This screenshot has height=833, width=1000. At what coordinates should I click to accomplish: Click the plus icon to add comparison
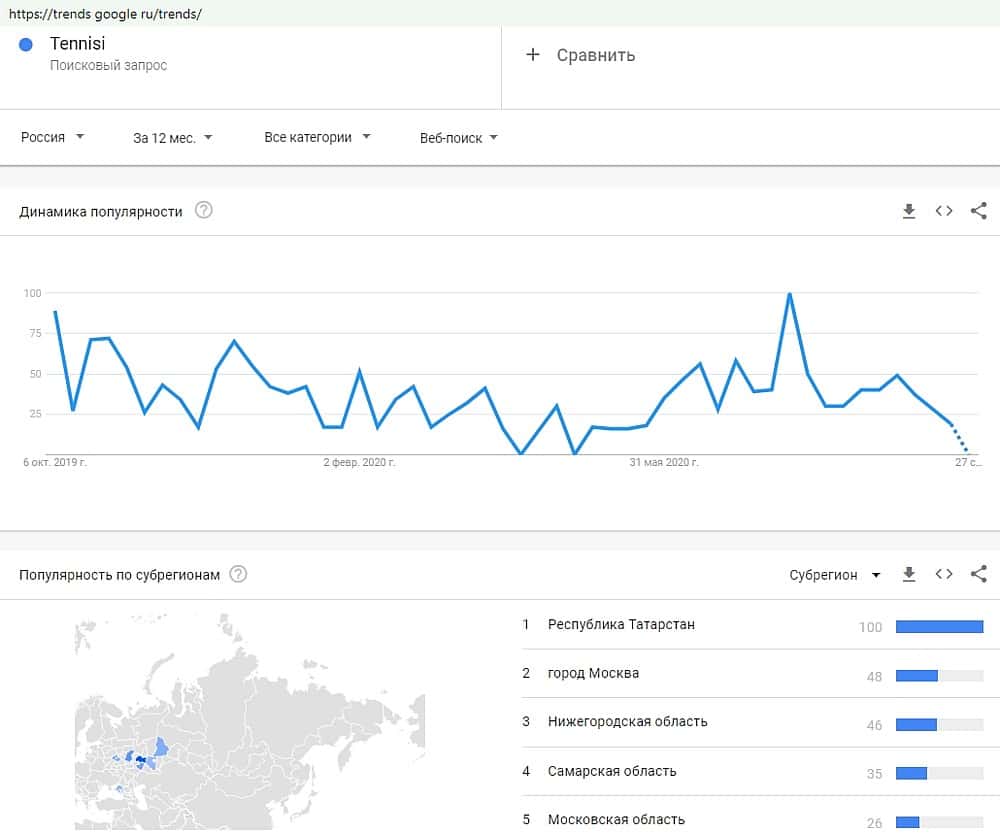tap(532, 55)
